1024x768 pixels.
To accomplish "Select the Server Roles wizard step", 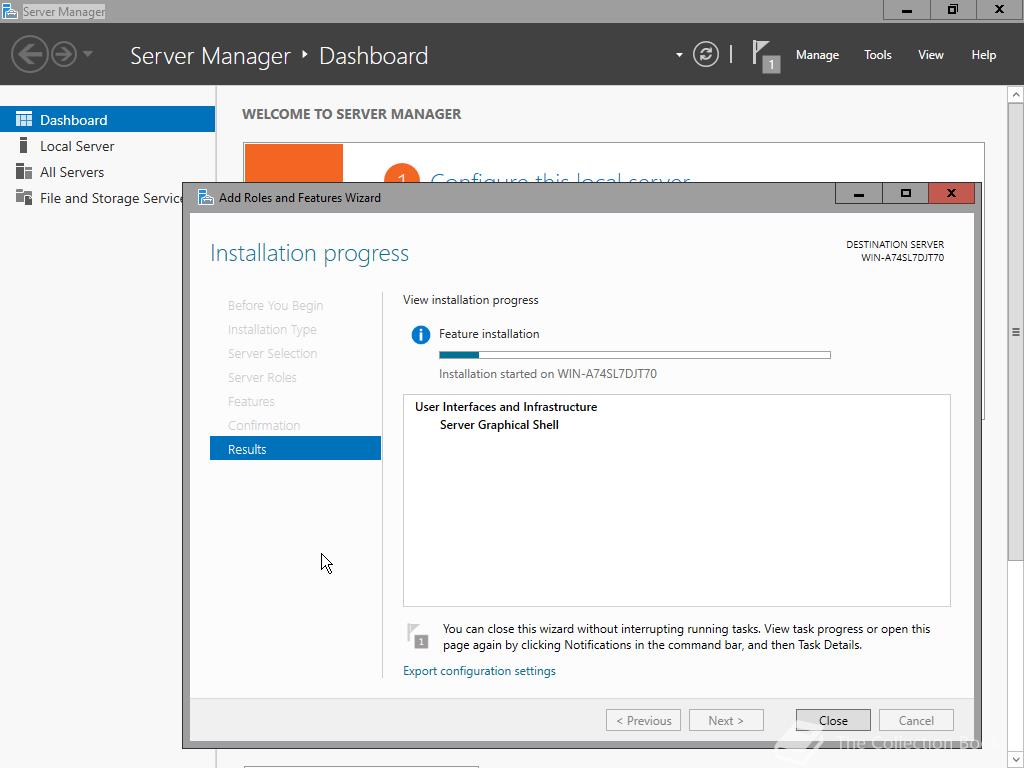I will tap(262, 377).
